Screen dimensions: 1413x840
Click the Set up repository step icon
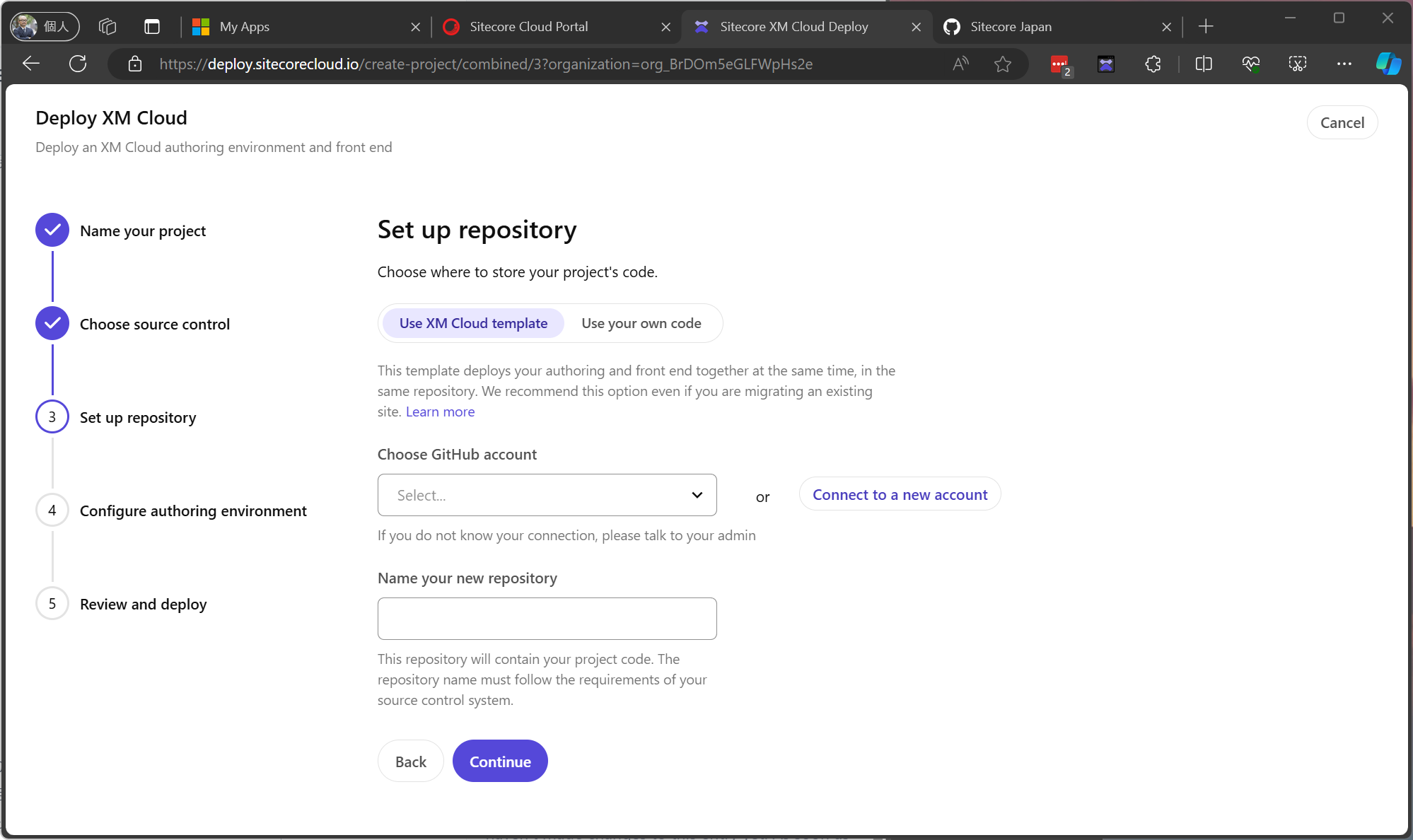(51, 417)
